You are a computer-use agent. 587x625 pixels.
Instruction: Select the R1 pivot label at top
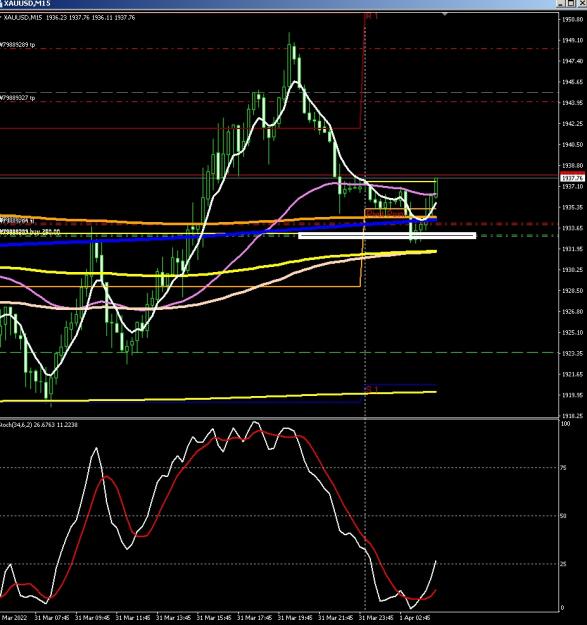pos(371,16)
